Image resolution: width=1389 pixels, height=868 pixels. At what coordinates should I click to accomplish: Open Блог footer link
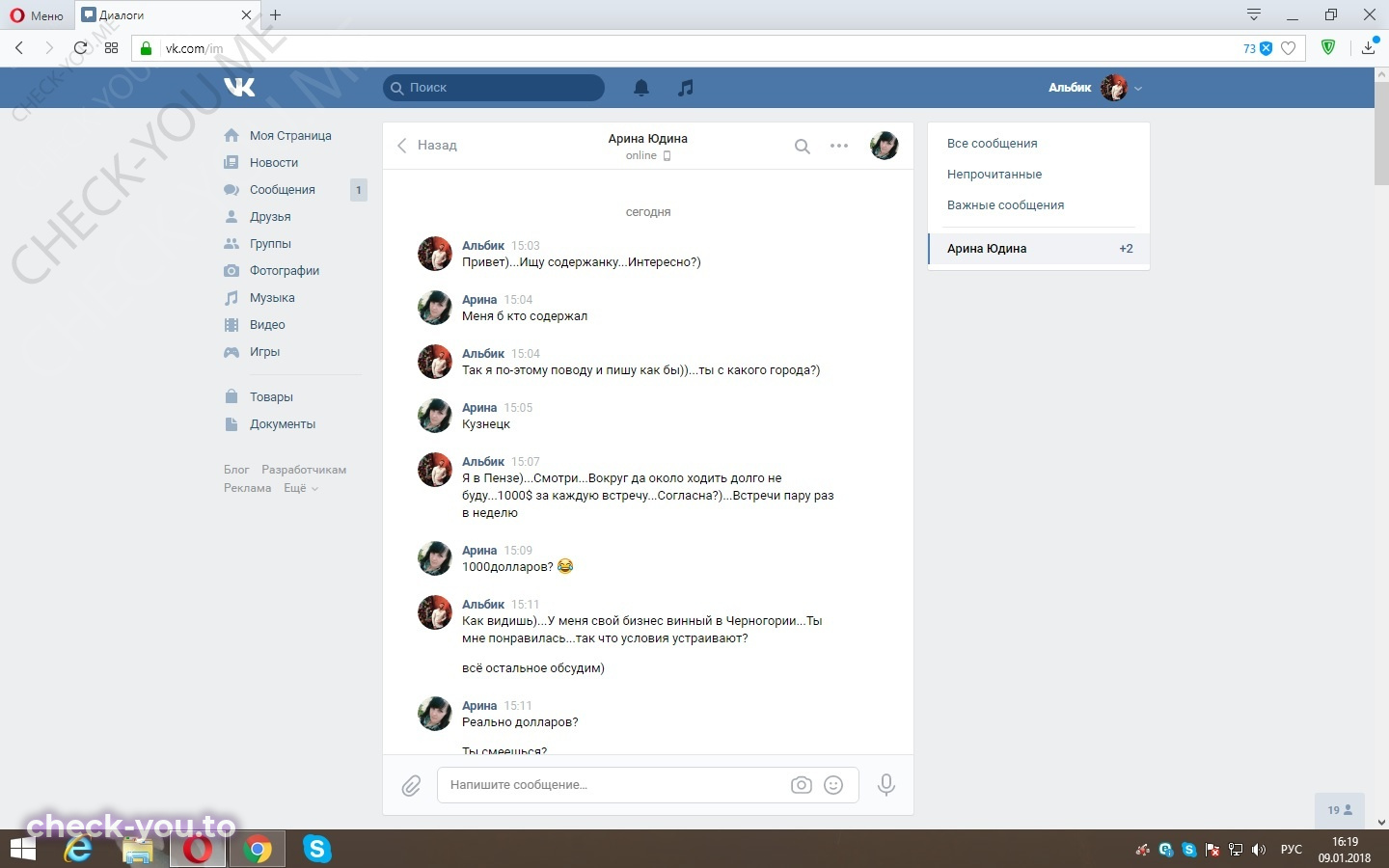(x=236, y=470)
